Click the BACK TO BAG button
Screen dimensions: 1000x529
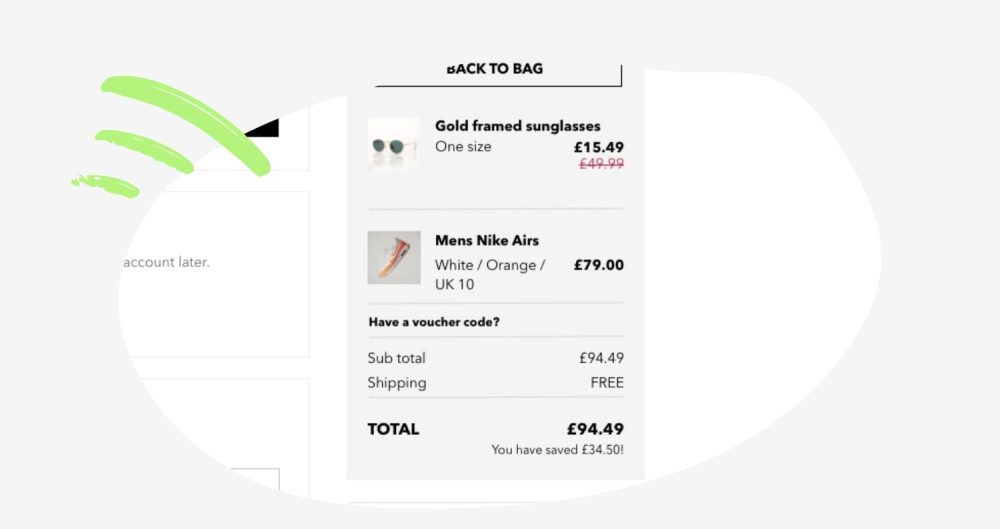coord(497,69)
